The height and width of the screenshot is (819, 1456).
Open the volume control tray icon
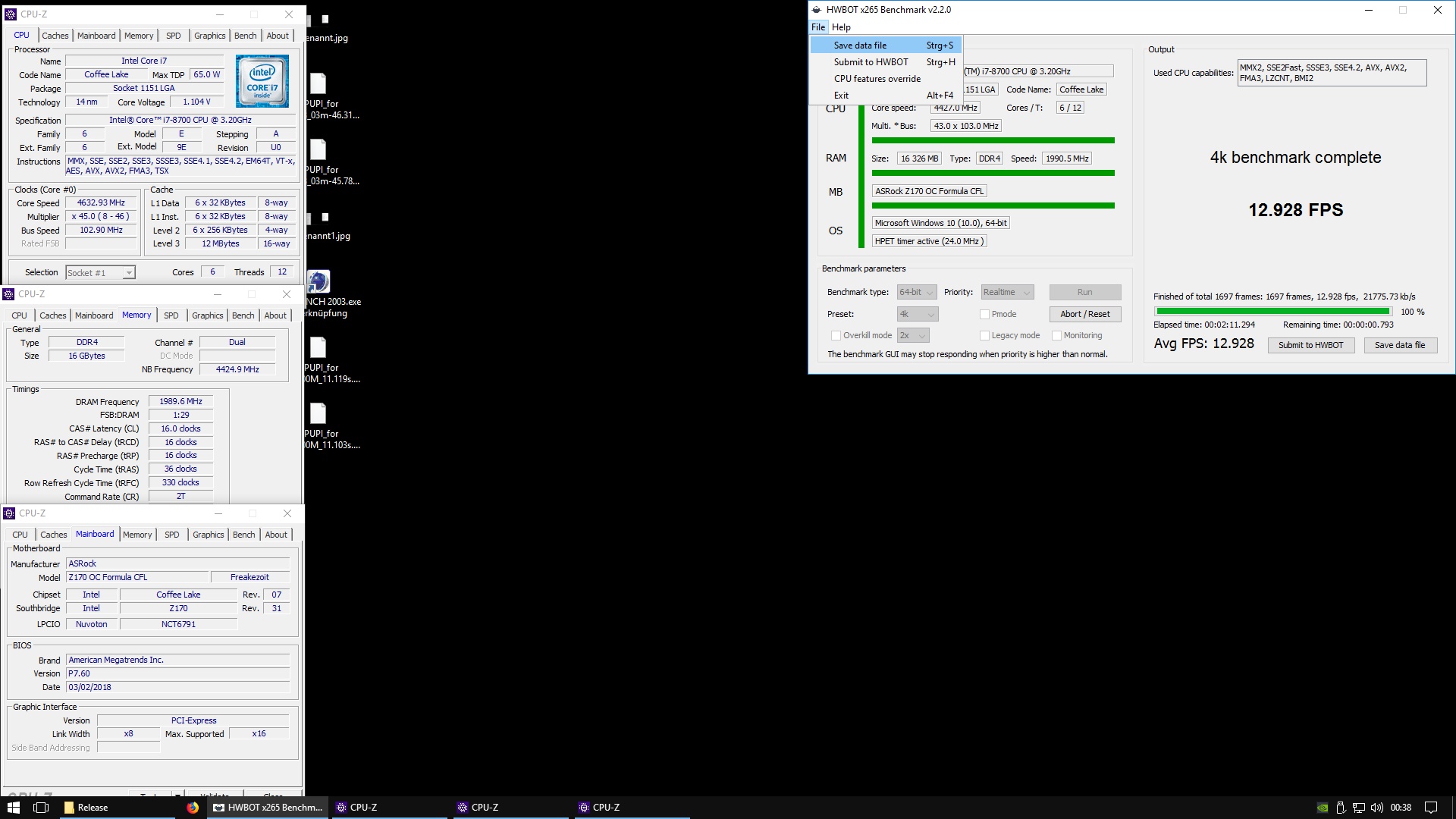[x=1376, y=808]
